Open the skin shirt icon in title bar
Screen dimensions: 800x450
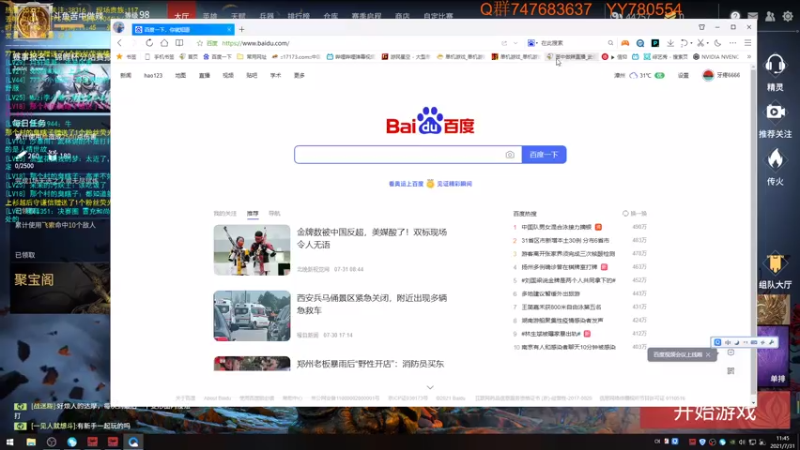point(702,27)
